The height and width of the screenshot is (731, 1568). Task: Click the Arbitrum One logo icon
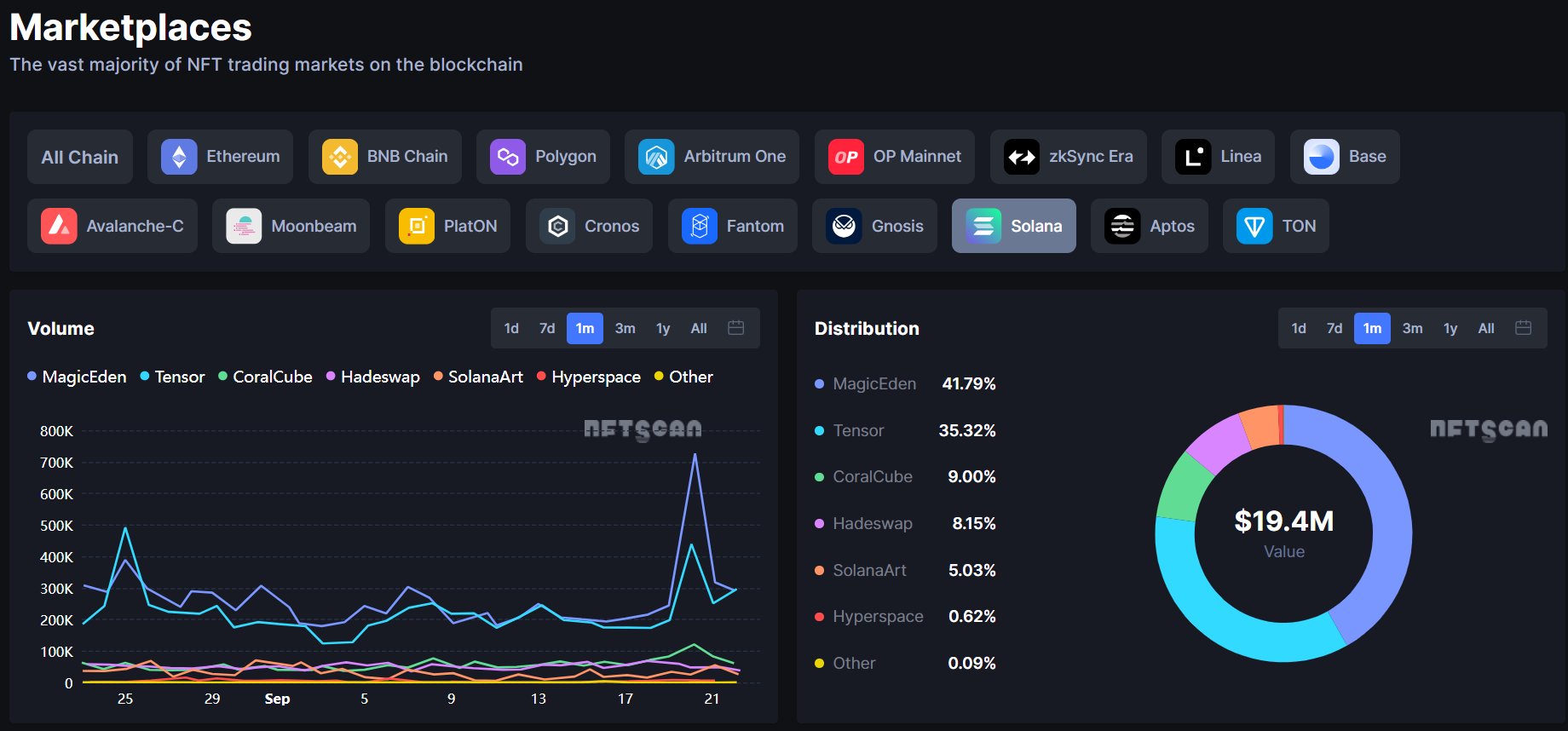tap(656, 157)
